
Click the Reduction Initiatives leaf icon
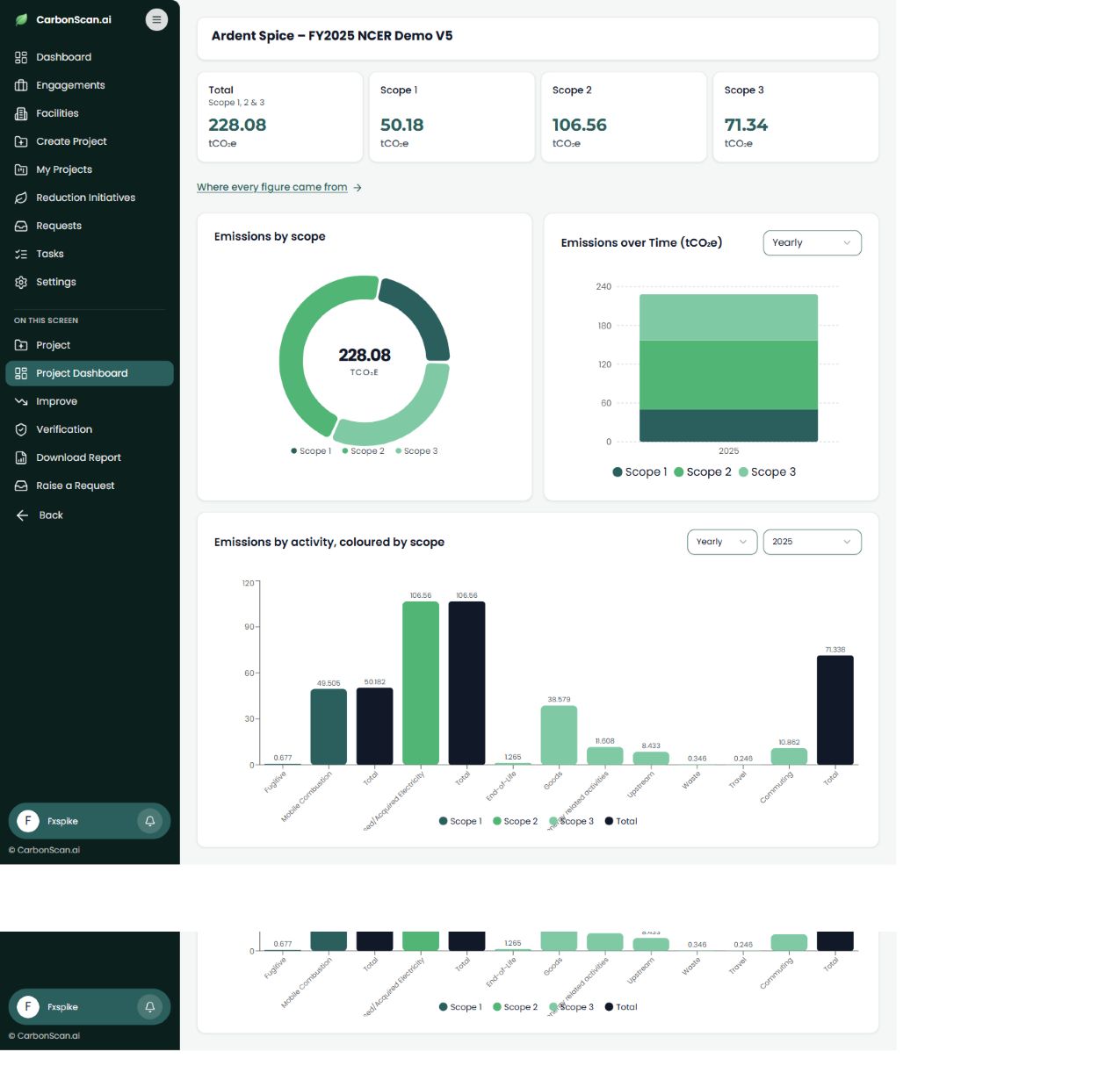point(21,198)
